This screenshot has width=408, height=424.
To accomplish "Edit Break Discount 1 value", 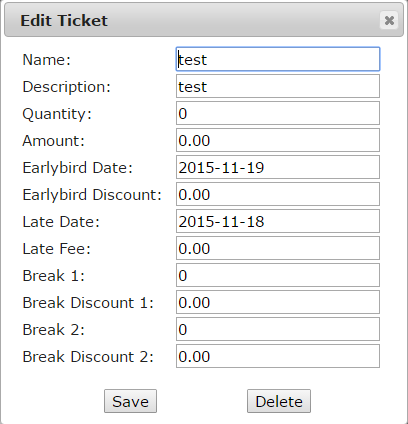I will click(x=278, y=302).
